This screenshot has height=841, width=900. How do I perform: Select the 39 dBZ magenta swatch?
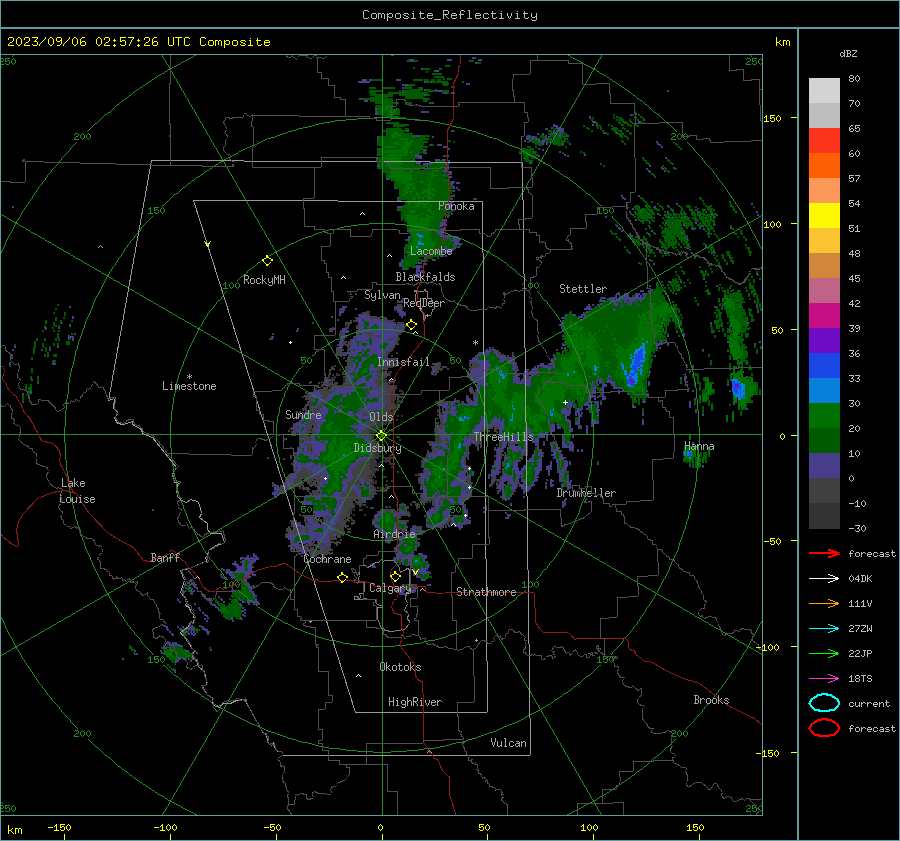click(824, 315)
